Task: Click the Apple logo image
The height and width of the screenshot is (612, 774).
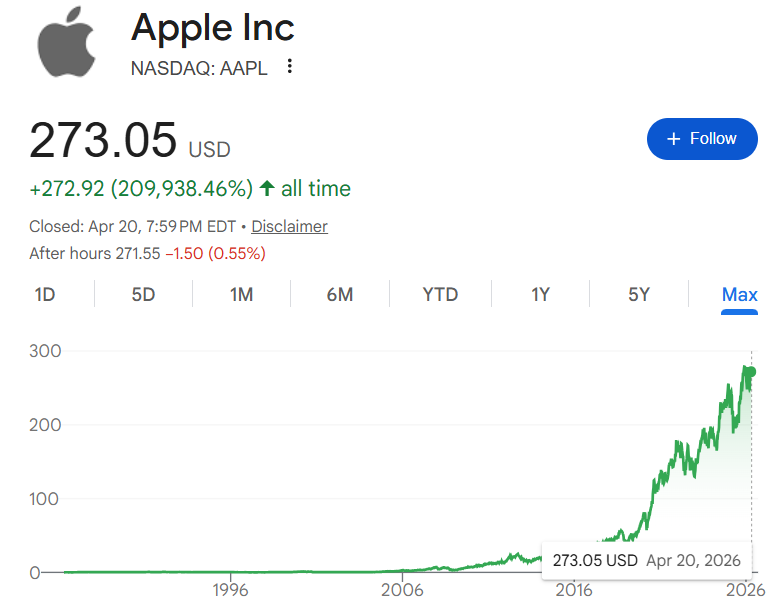Action: coord(66,47)
